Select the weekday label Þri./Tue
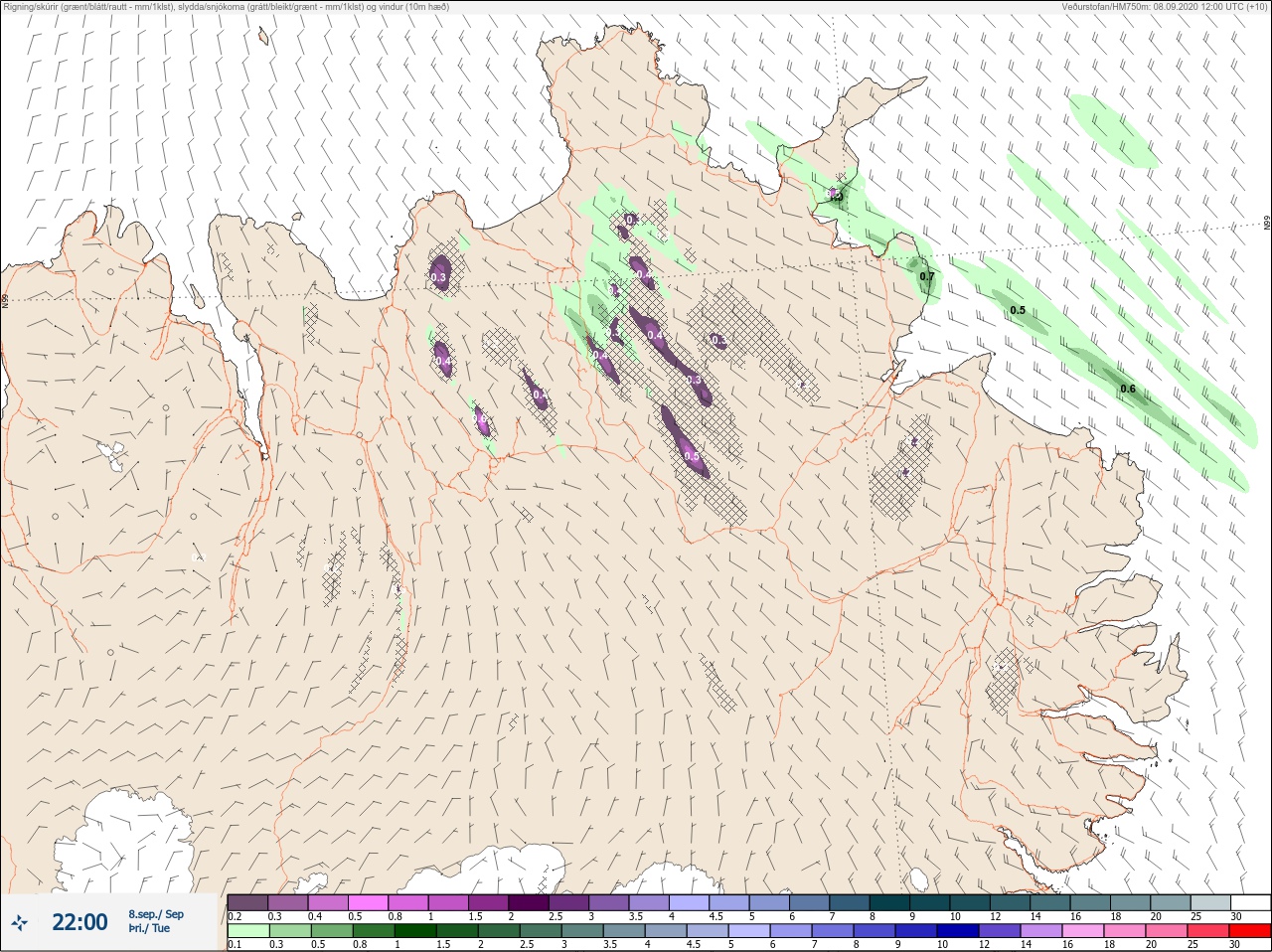This screenshot has height=952, width=1272. pyautogui.click(x=149, y=929)
